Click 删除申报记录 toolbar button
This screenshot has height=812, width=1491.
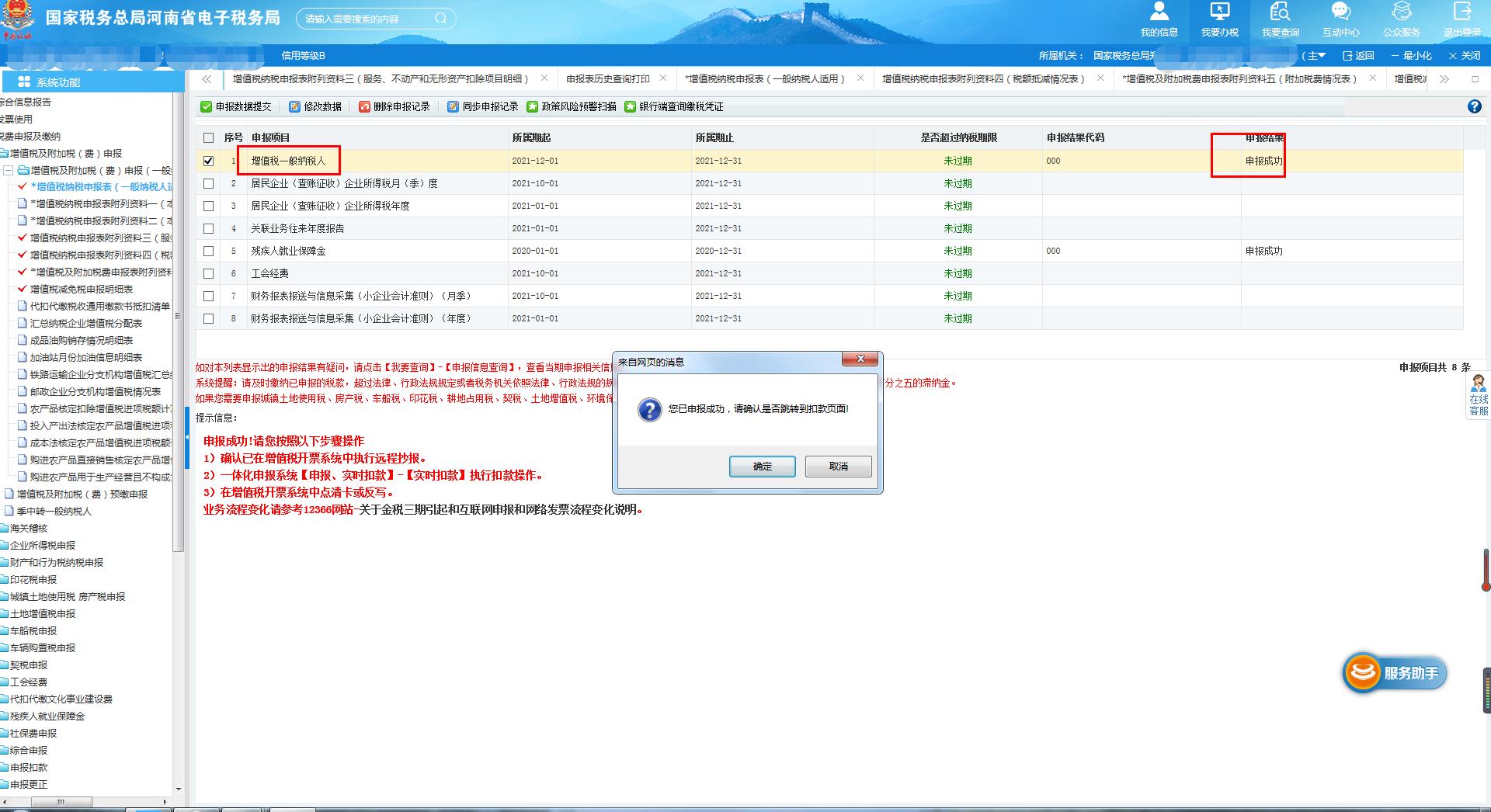point(394,107)
